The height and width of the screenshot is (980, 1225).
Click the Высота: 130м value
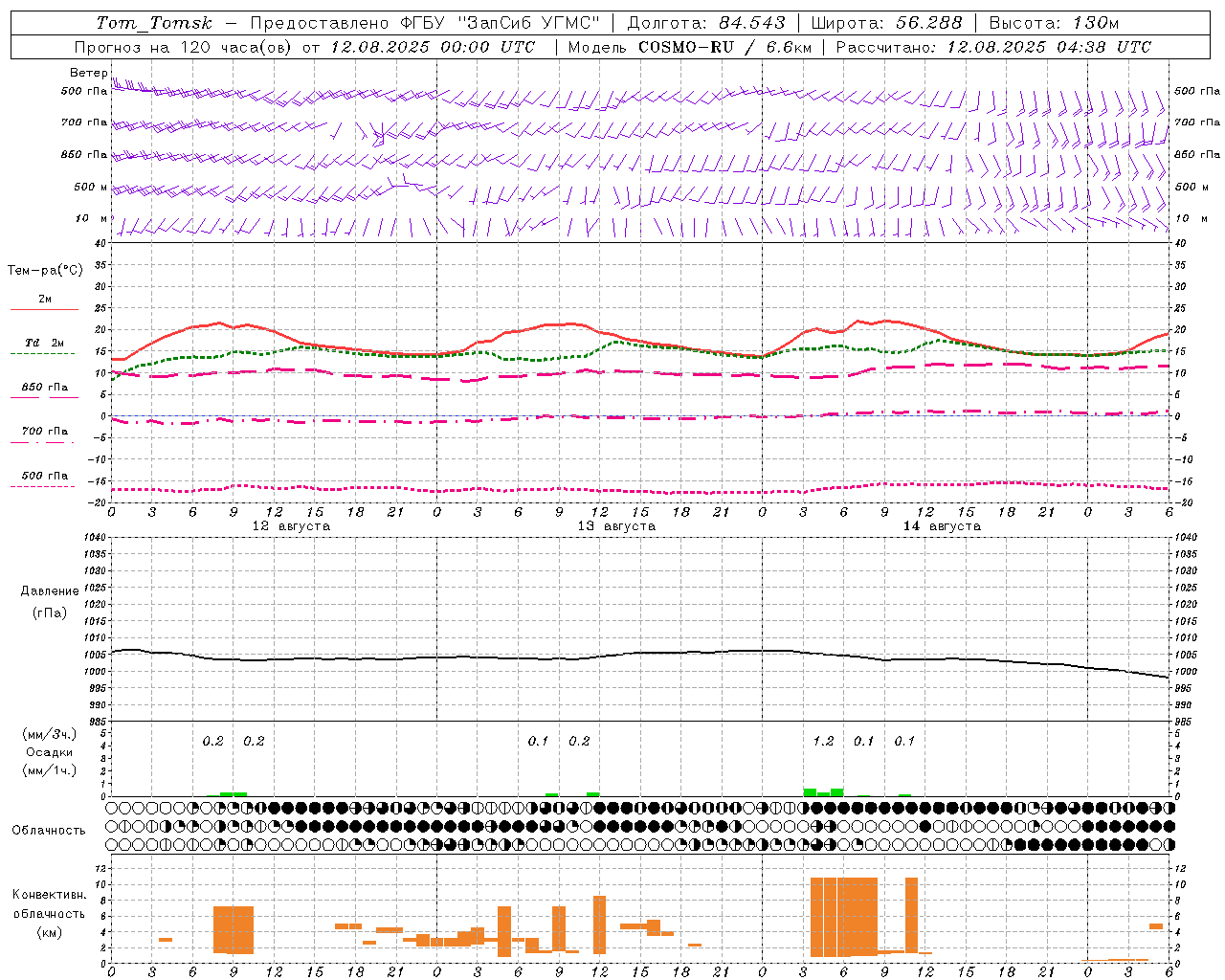(x=1054, y=23)
